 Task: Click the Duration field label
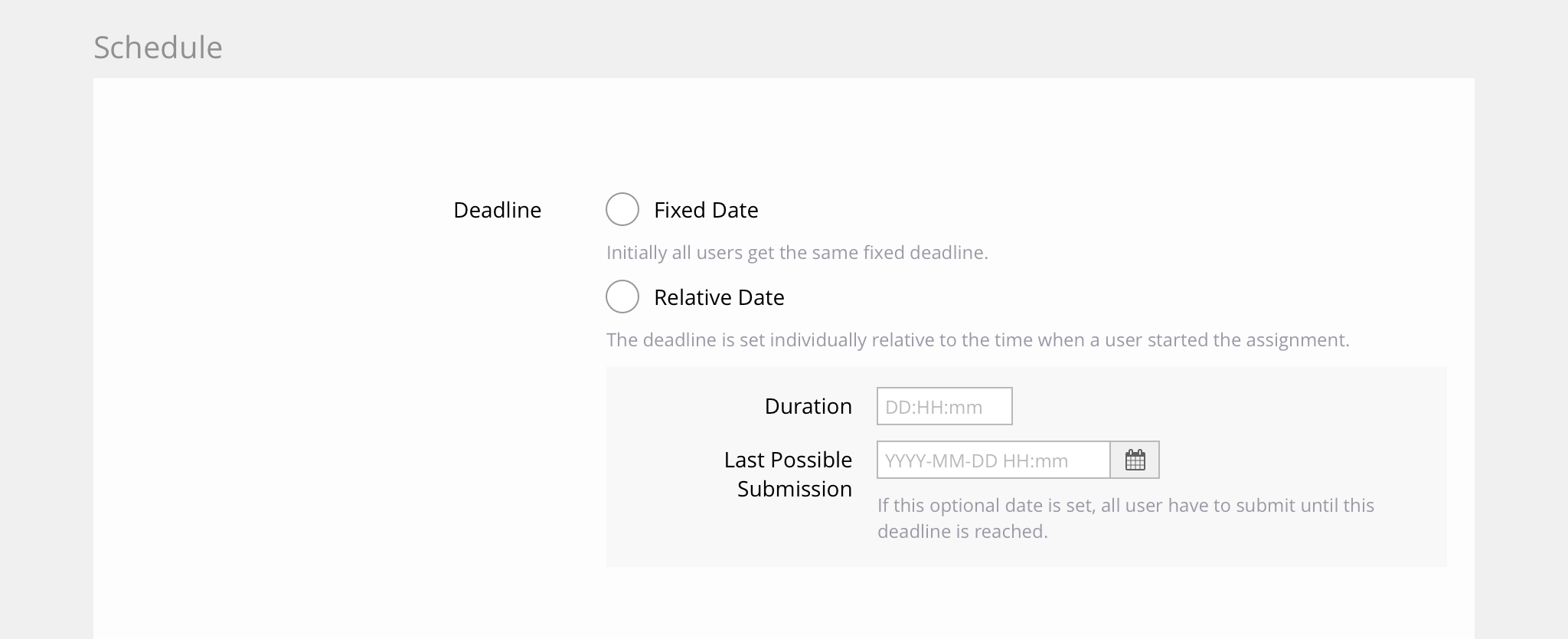(808, 406)
